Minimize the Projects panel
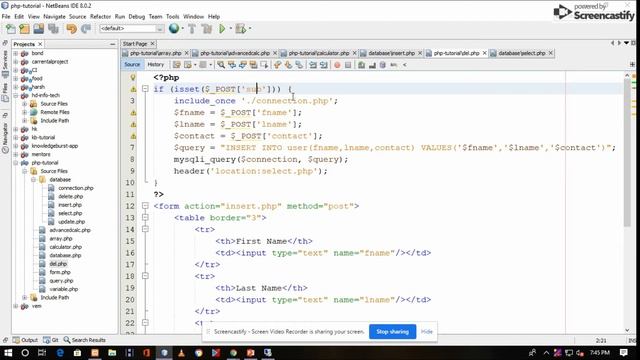Viewport: 640px width, 360px height. (113, 44)
